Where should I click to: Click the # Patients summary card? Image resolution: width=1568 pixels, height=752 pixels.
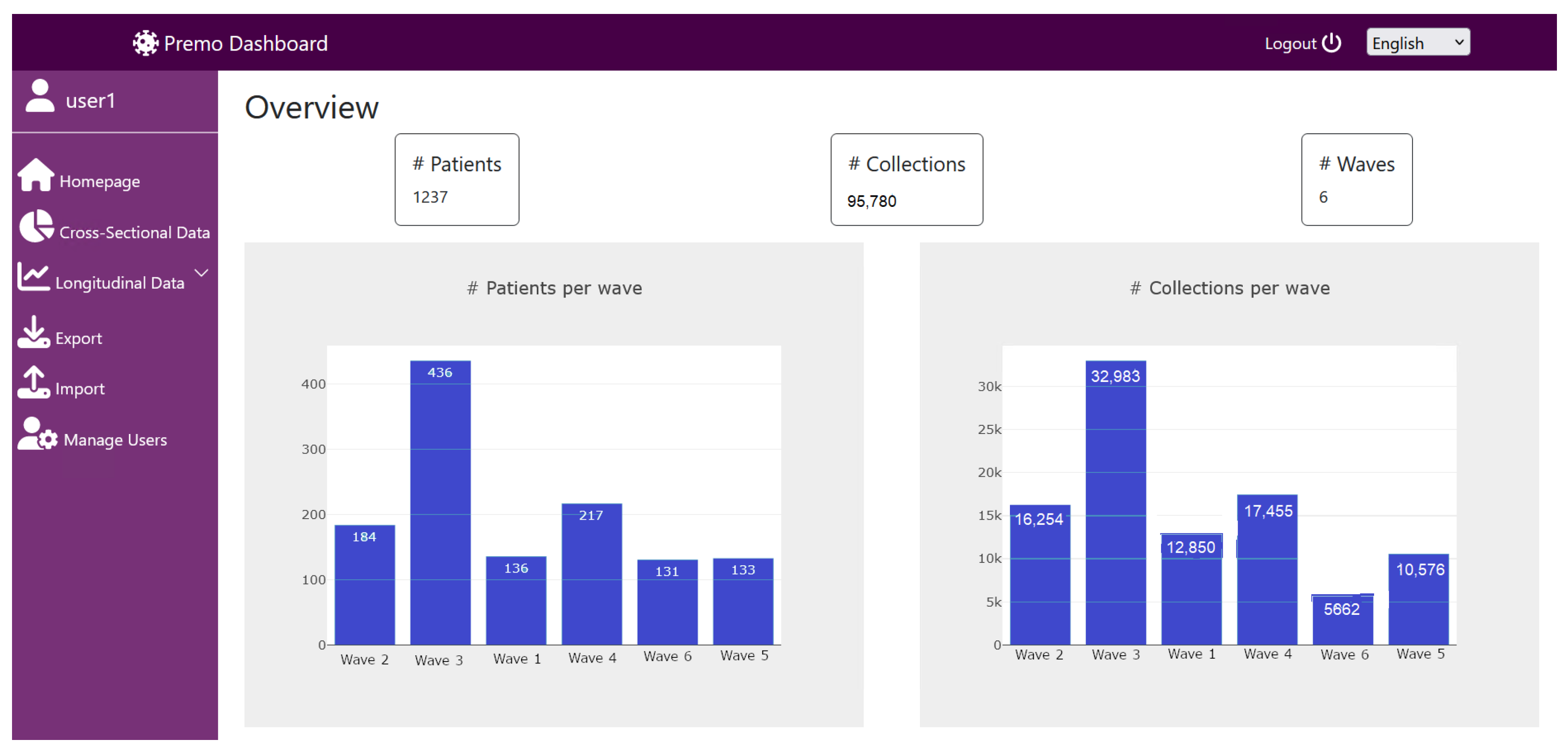pos(457,179)
